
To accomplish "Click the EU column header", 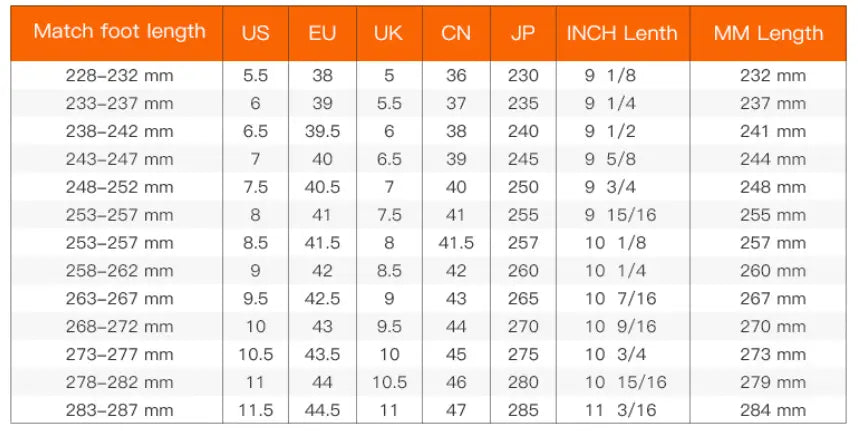I will [322, 33].
